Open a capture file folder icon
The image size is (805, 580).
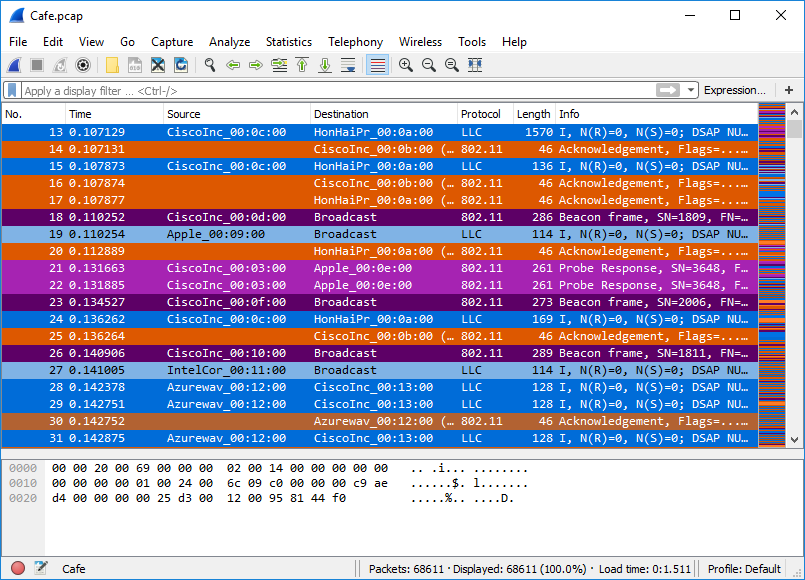tap(112, 65)
